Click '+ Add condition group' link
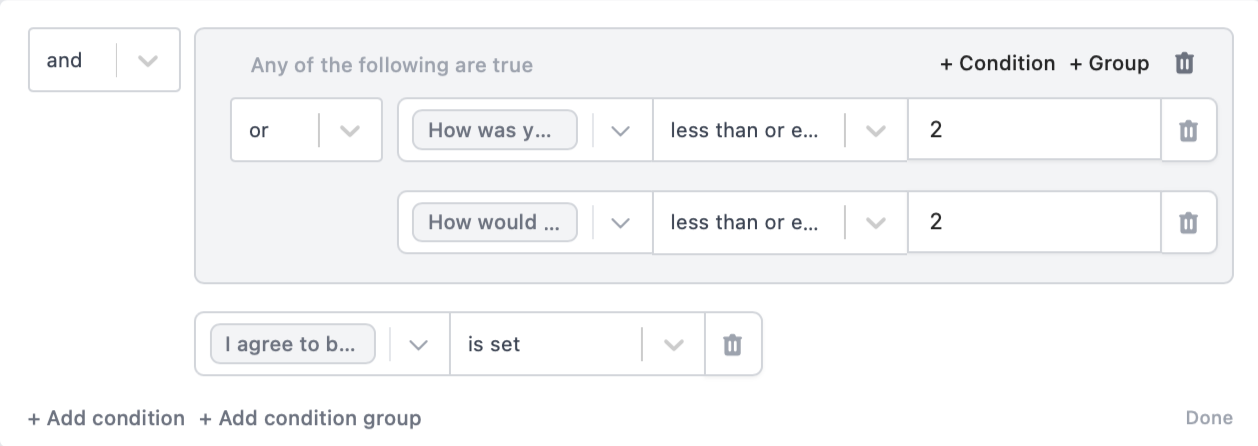 pos(310,418)
